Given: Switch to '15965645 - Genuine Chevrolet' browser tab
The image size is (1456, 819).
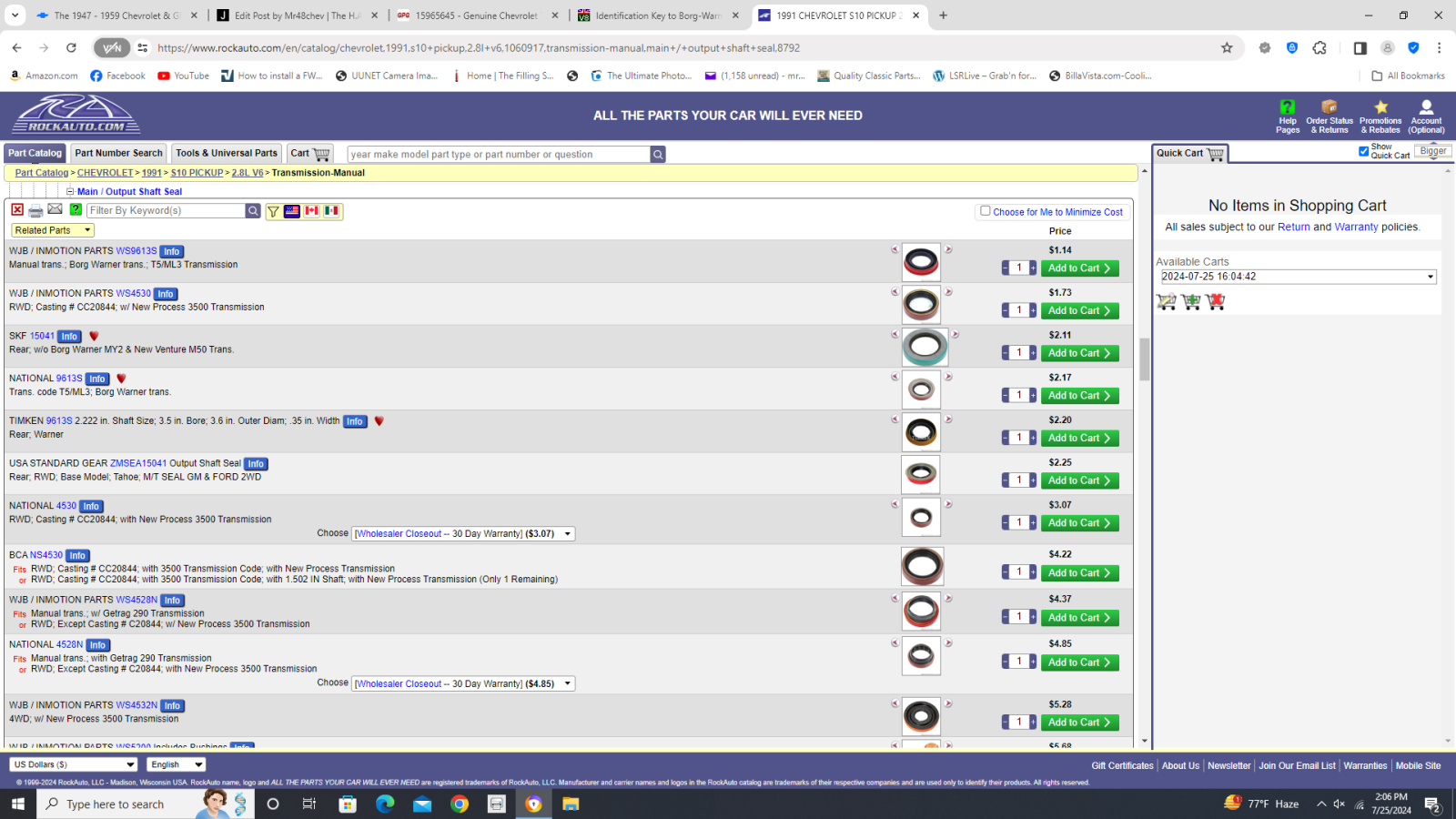Looking at the screenshot, I should [x=477, y=15].
